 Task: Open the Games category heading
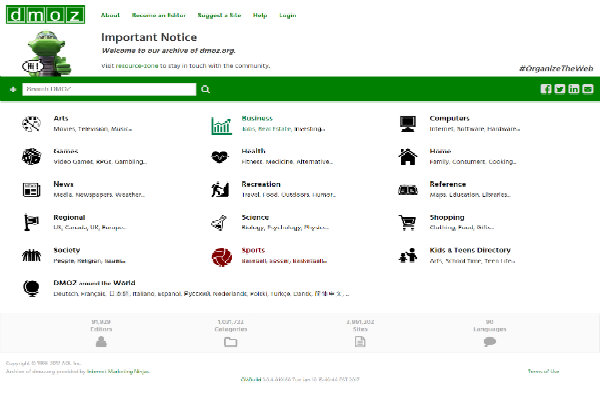(66, 151)
